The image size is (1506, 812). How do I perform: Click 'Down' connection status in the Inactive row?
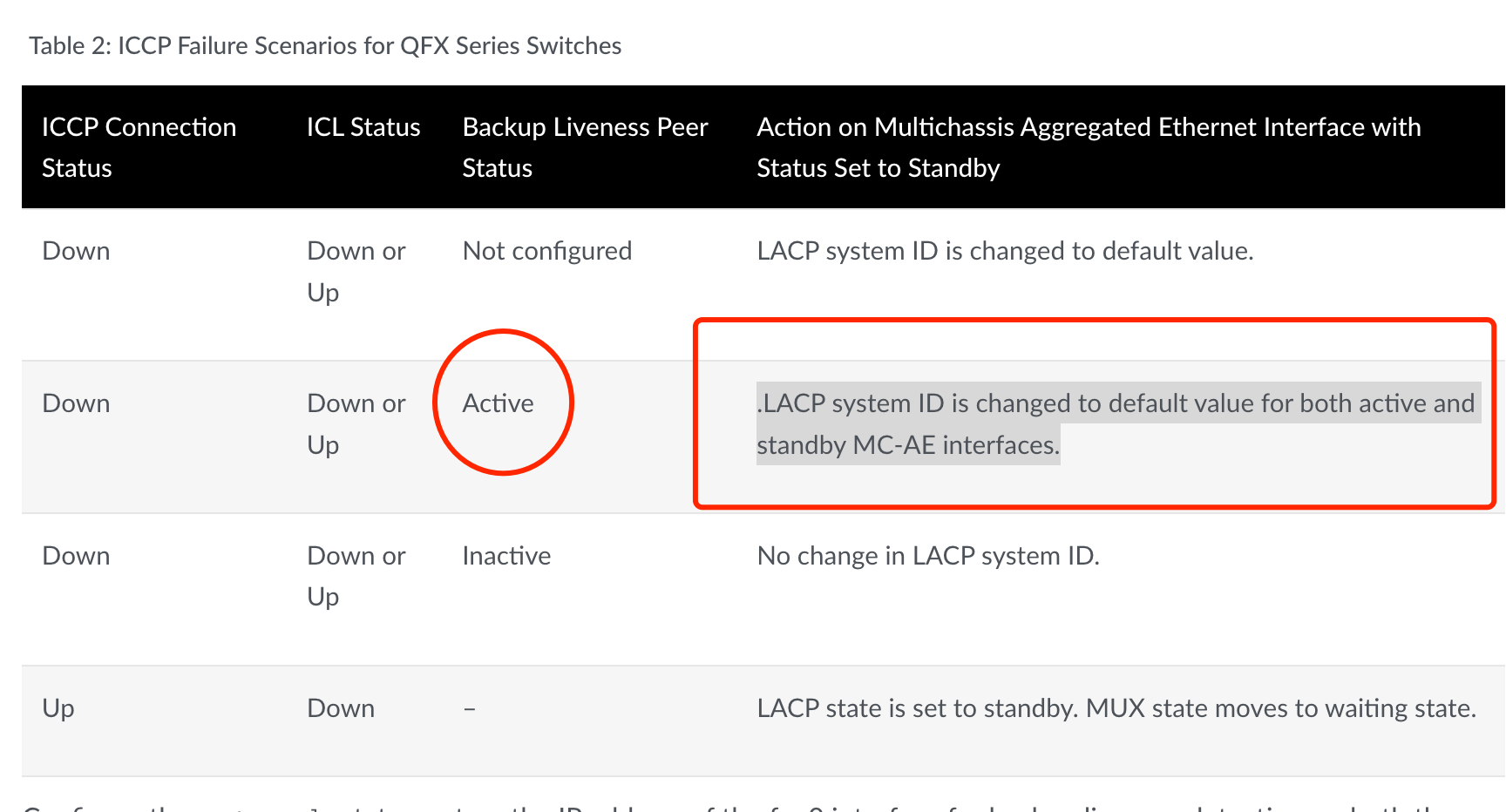[76, 556]
